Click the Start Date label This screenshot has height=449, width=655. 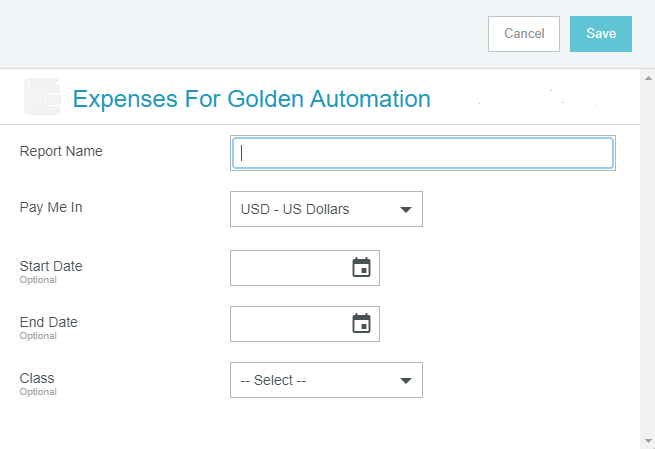(x=51, y=266)
